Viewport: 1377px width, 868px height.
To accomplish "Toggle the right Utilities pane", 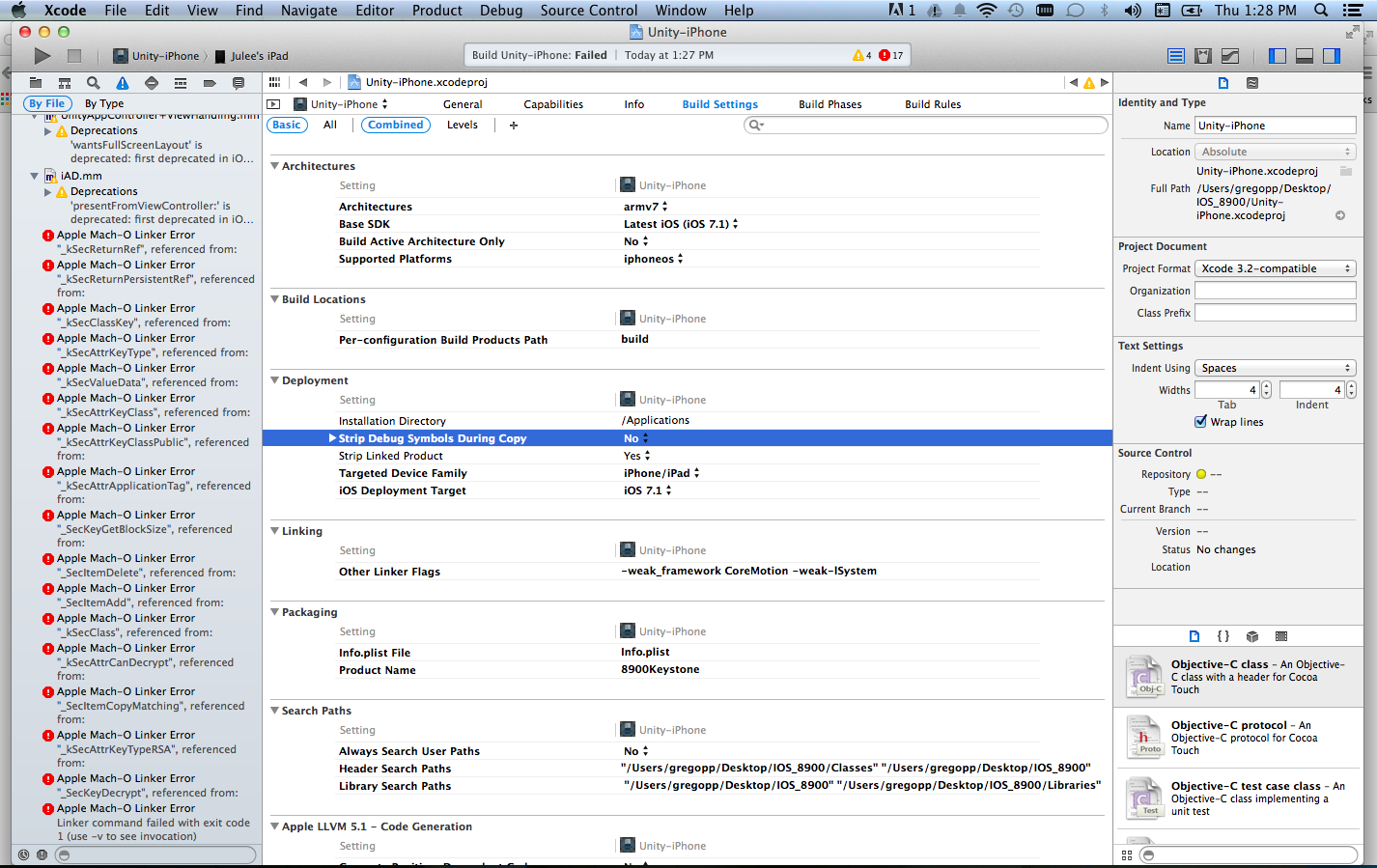I will point(1332,56).
